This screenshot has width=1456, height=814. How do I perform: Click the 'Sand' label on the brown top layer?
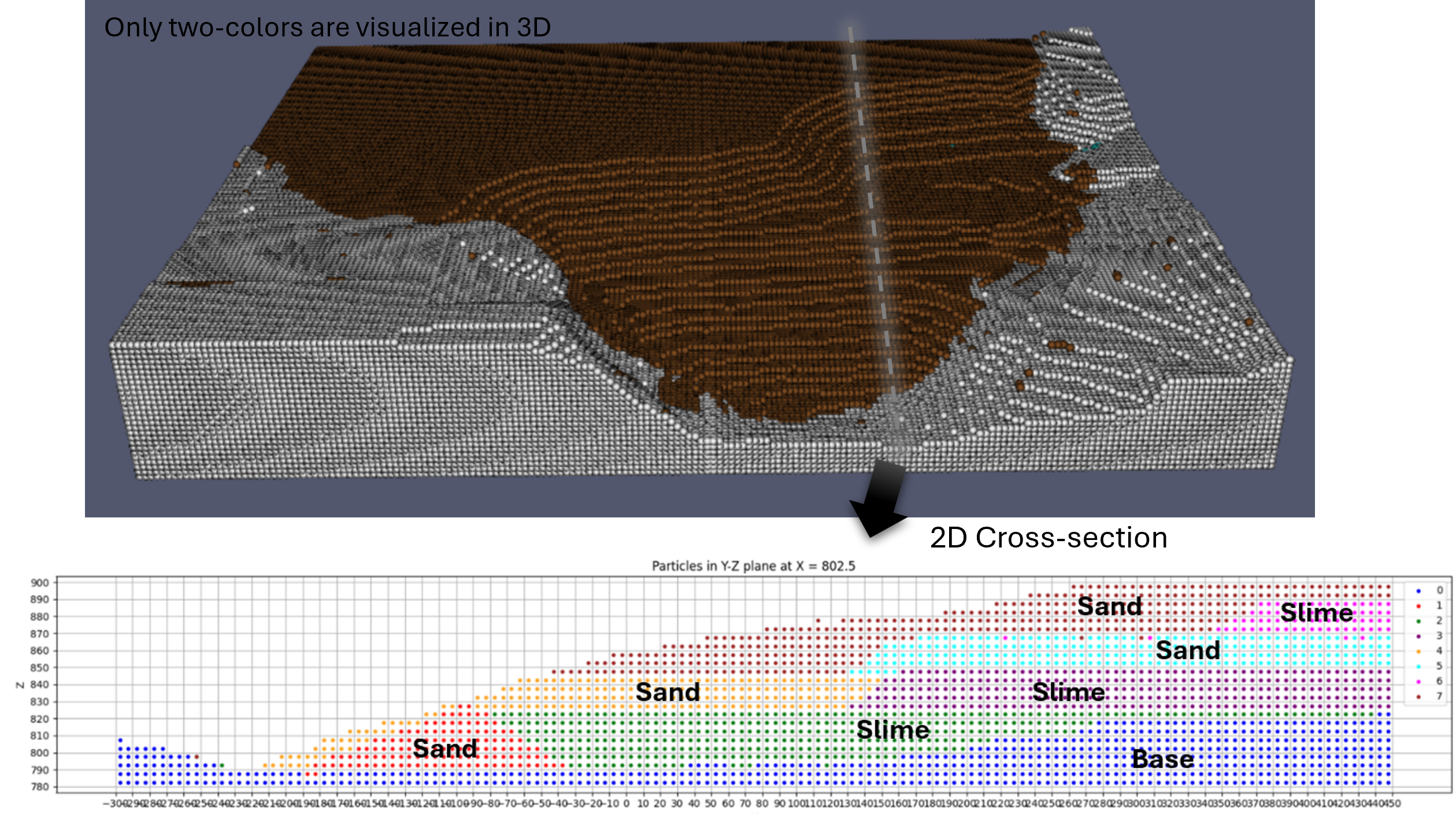click(1110, 606)
